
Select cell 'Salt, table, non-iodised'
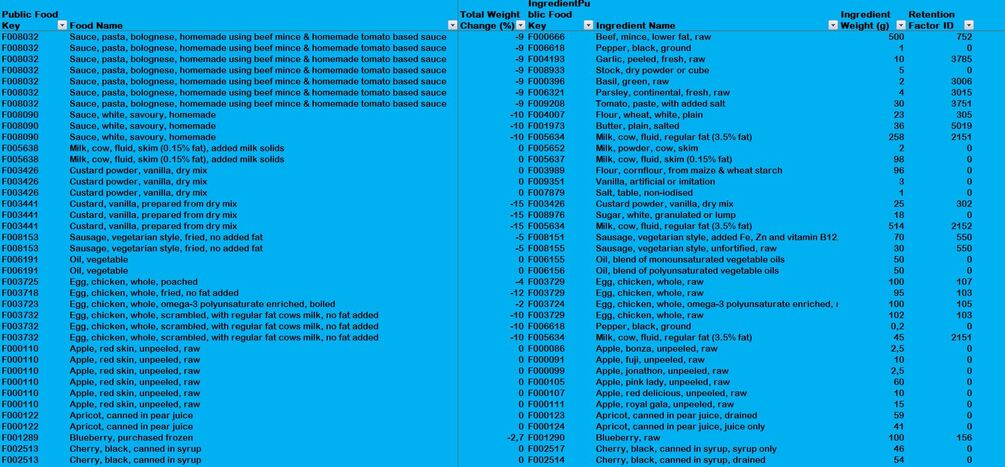point(645,193)
